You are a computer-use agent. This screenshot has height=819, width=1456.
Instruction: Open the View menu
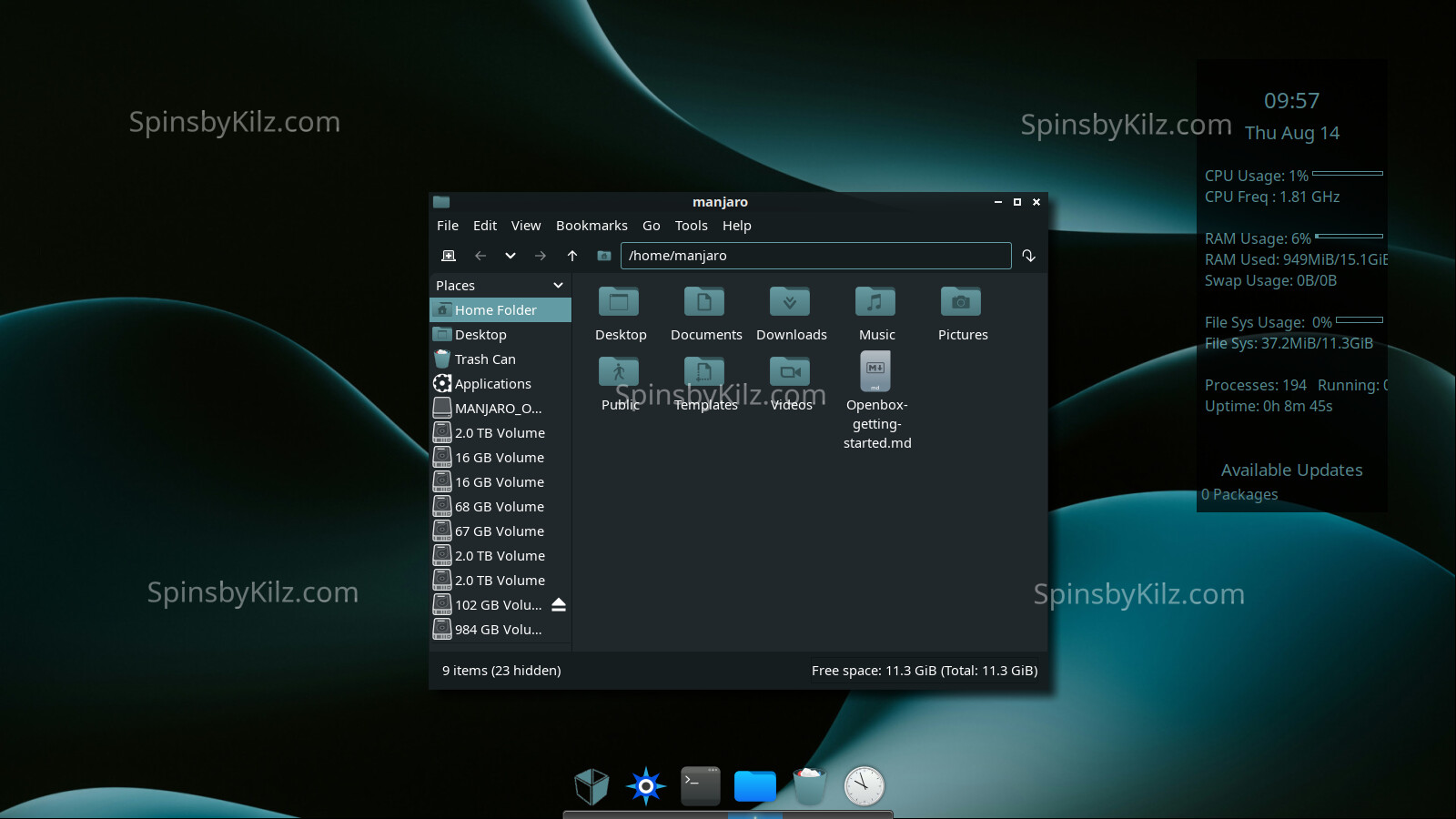click(x=526, y=226)
